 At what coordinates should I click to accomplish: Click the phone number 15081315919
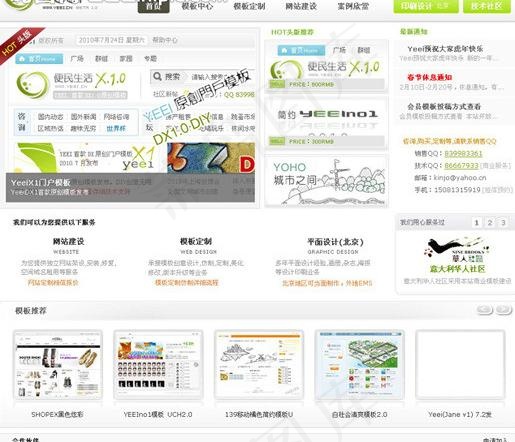pyautogui.click(x=457, y=190)
